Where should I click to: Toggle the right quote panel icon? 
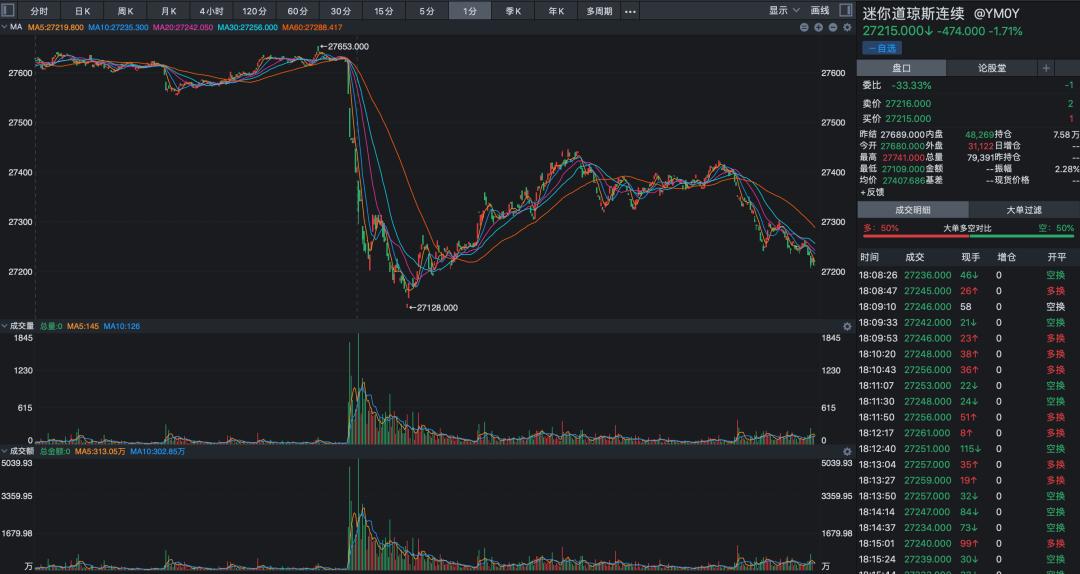point(846,11)
